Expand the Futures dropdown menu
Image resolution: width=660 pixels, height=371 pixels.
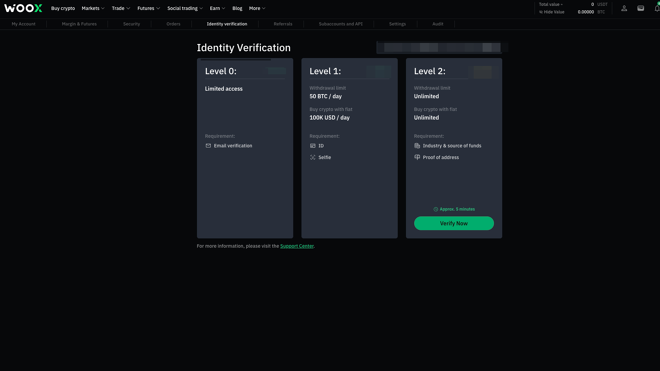[x=149, y=8]
